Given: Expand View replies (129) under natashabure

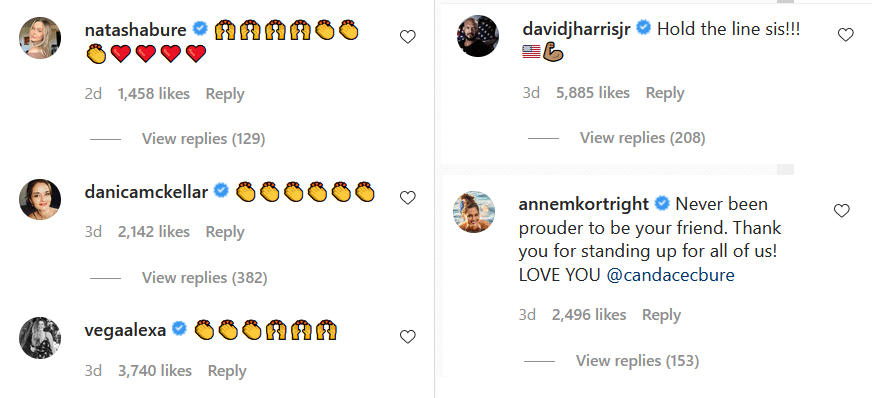Looking at the screenshot, I should coord(203,138).
